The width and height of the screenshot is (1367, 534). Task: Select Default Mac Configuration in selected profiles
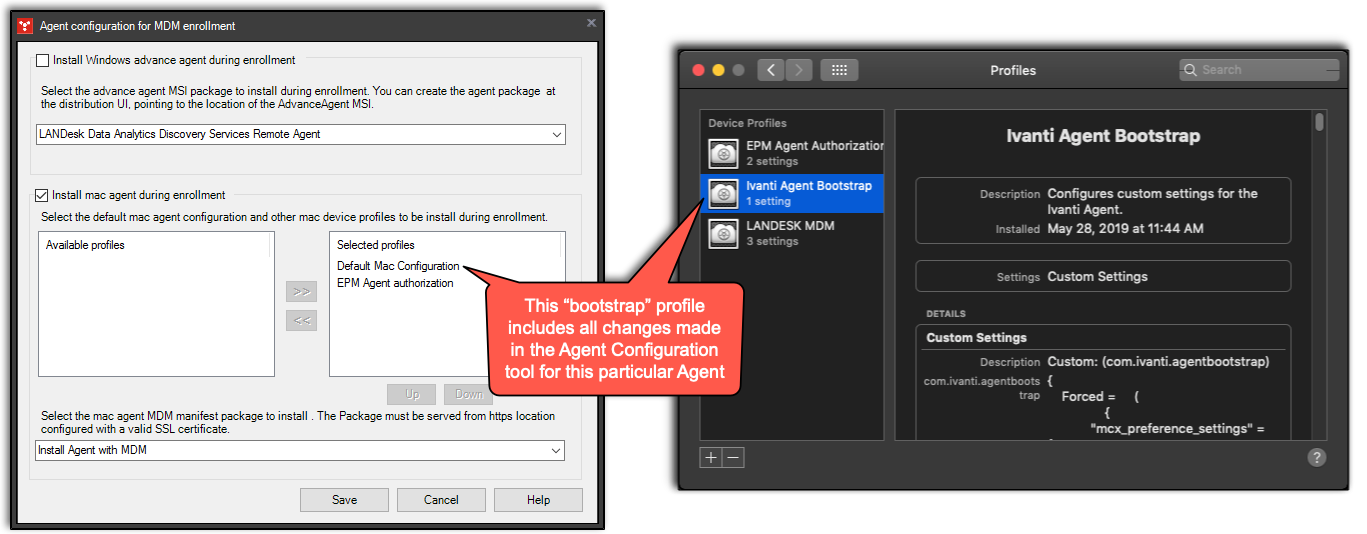coord(398,266)
